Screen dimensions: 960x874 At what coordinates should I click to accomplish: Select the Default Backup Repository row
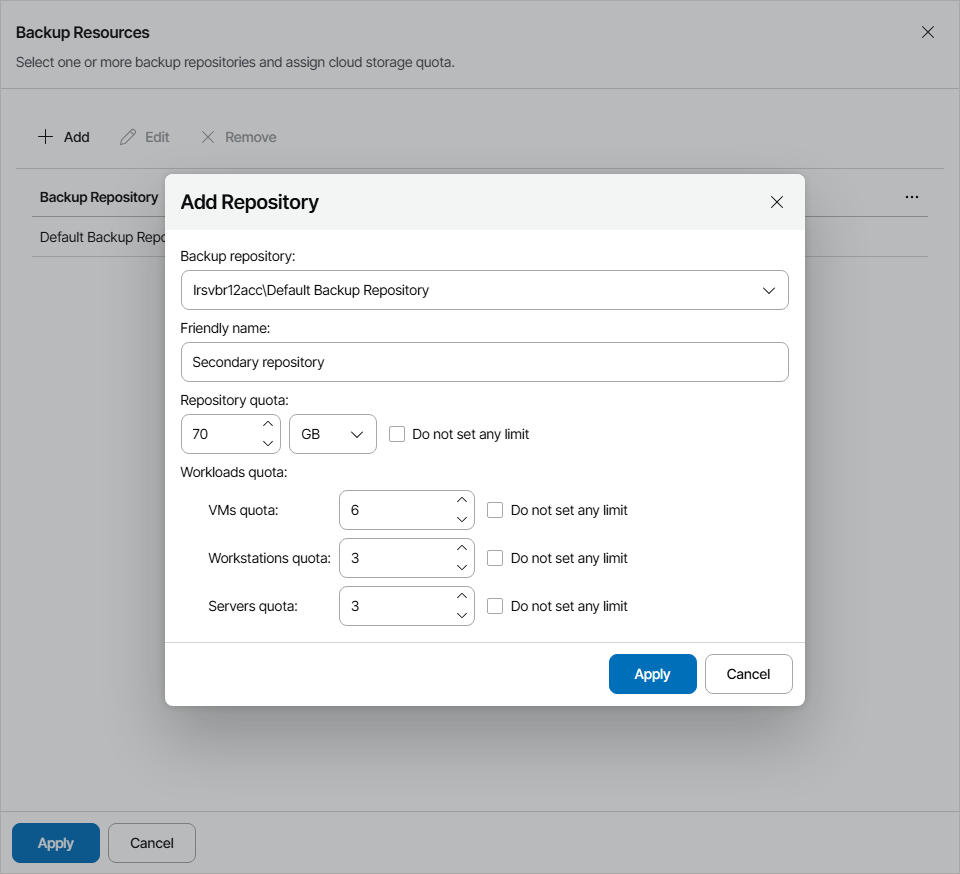tap(100, 237)
